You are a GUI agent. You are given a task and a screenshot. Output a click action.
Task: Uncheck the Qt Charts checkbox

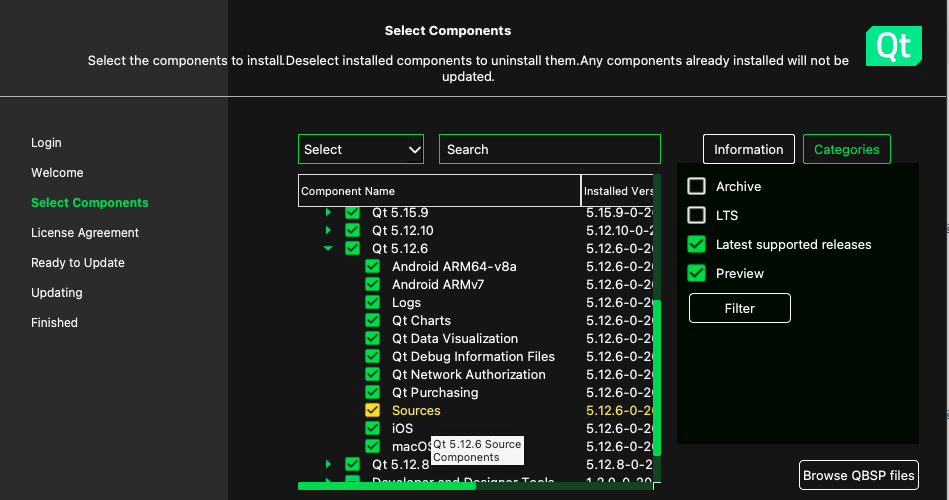(372, 320)
